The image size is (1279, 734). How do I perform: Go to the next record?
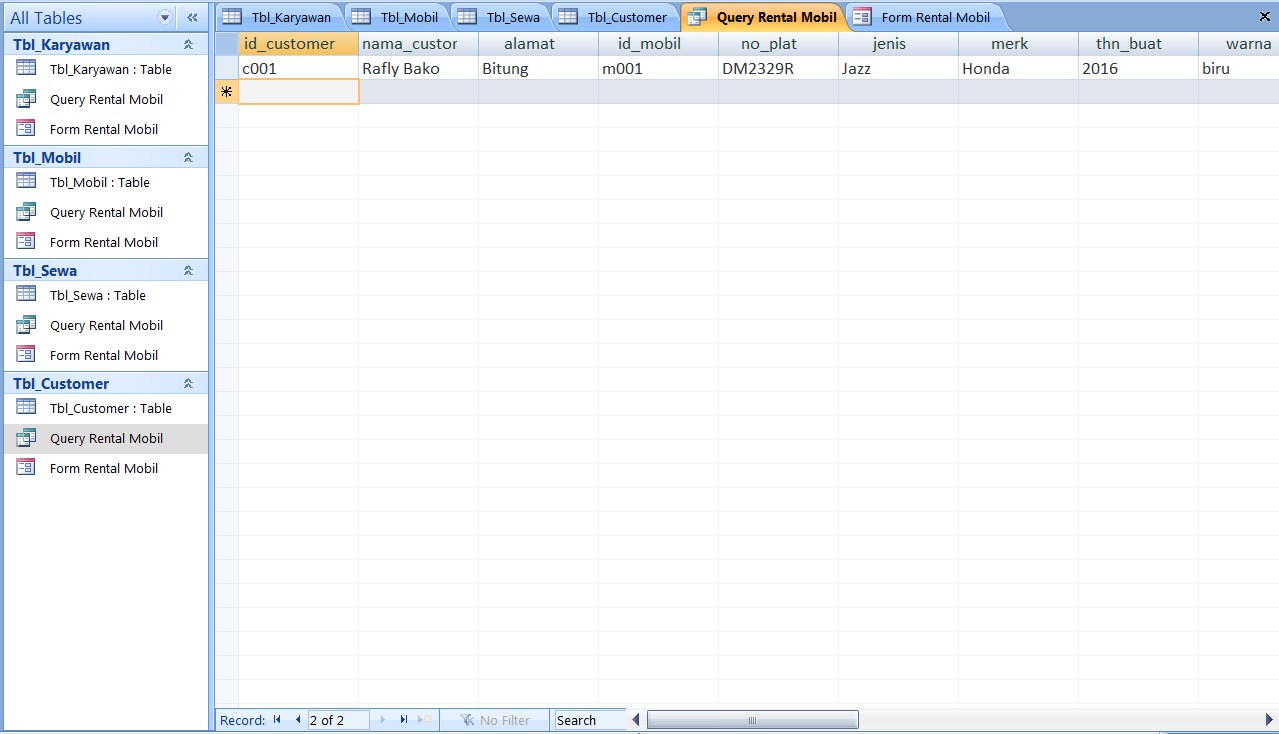click(383, 719)
